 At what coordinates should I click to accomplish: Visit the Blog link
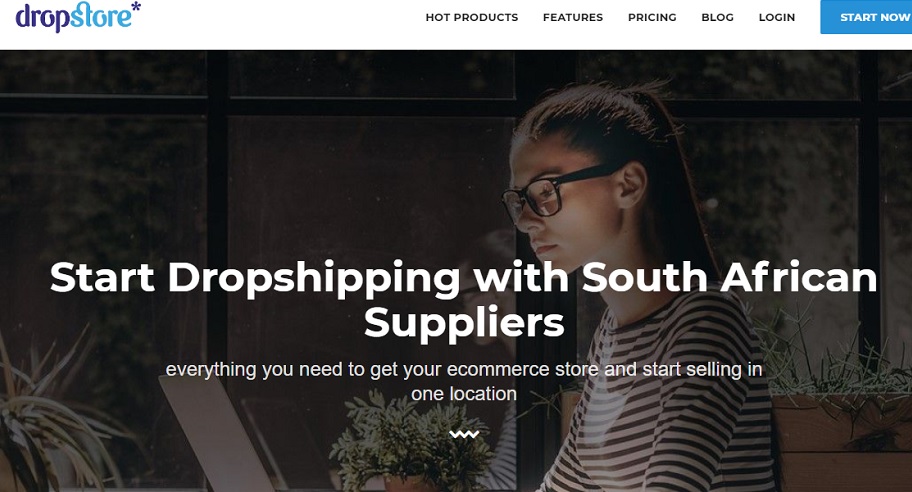[717, 17]
